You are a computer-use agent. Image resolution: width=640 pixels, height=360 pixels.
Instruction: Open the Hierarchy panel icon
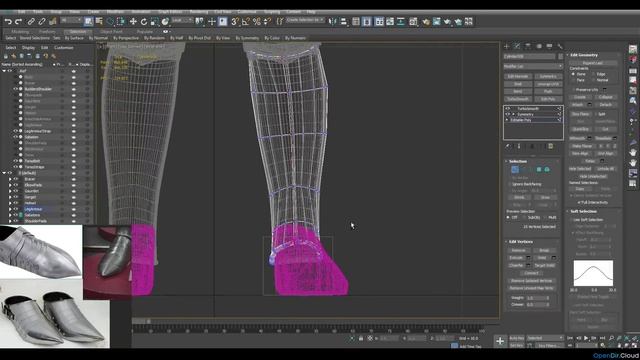(x=528, y=46)
